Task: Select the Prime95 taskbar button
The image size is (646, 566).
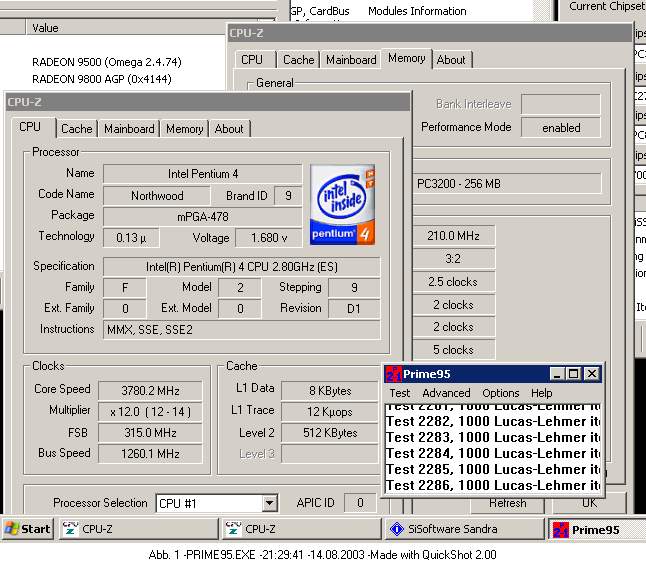Action: pyautogui.click(x=597, y=530)
